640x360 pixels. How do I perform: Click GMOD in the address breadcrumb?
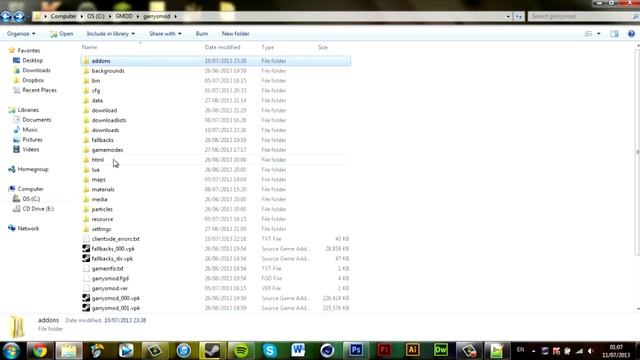(124, 16)
